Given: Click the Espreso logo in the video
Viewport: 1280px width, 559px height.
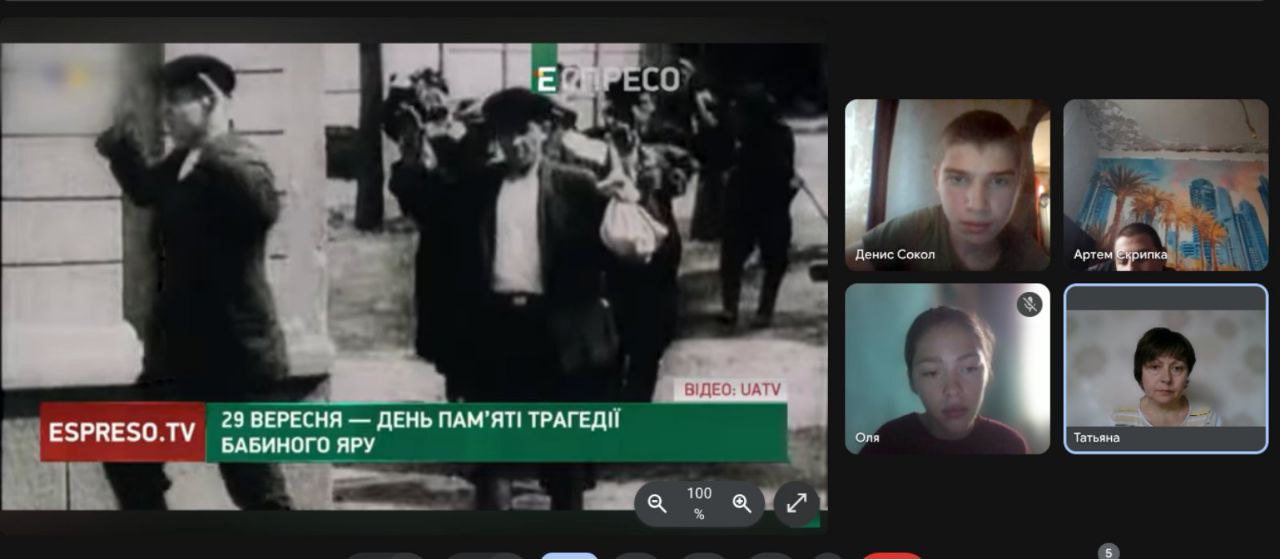Looking at the screenshot, I should 608,79.
